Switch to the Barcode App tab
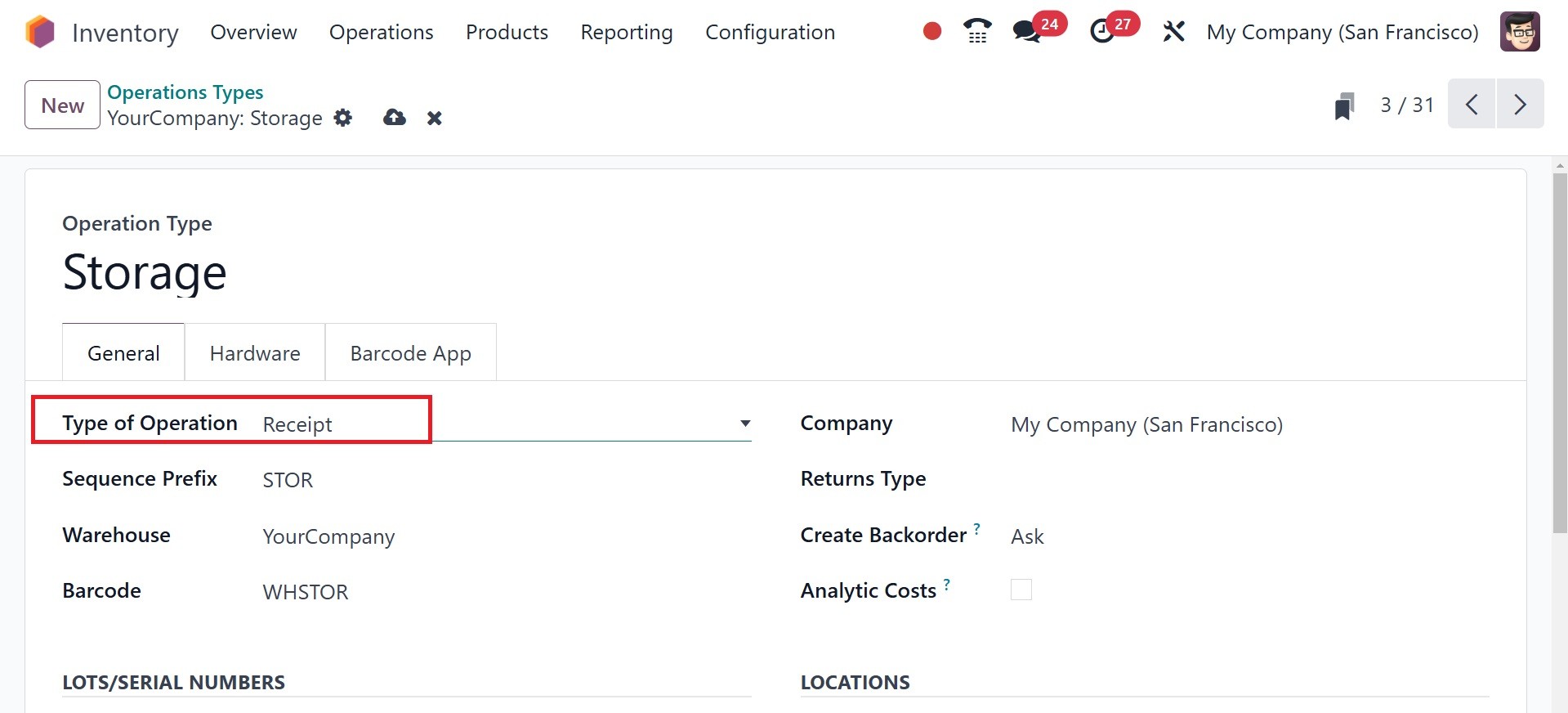 coord(410,353)
